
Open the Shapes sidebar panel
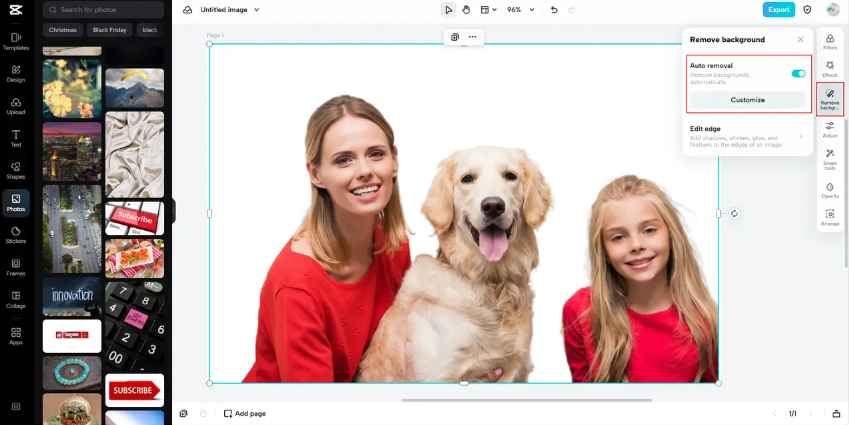16,171
